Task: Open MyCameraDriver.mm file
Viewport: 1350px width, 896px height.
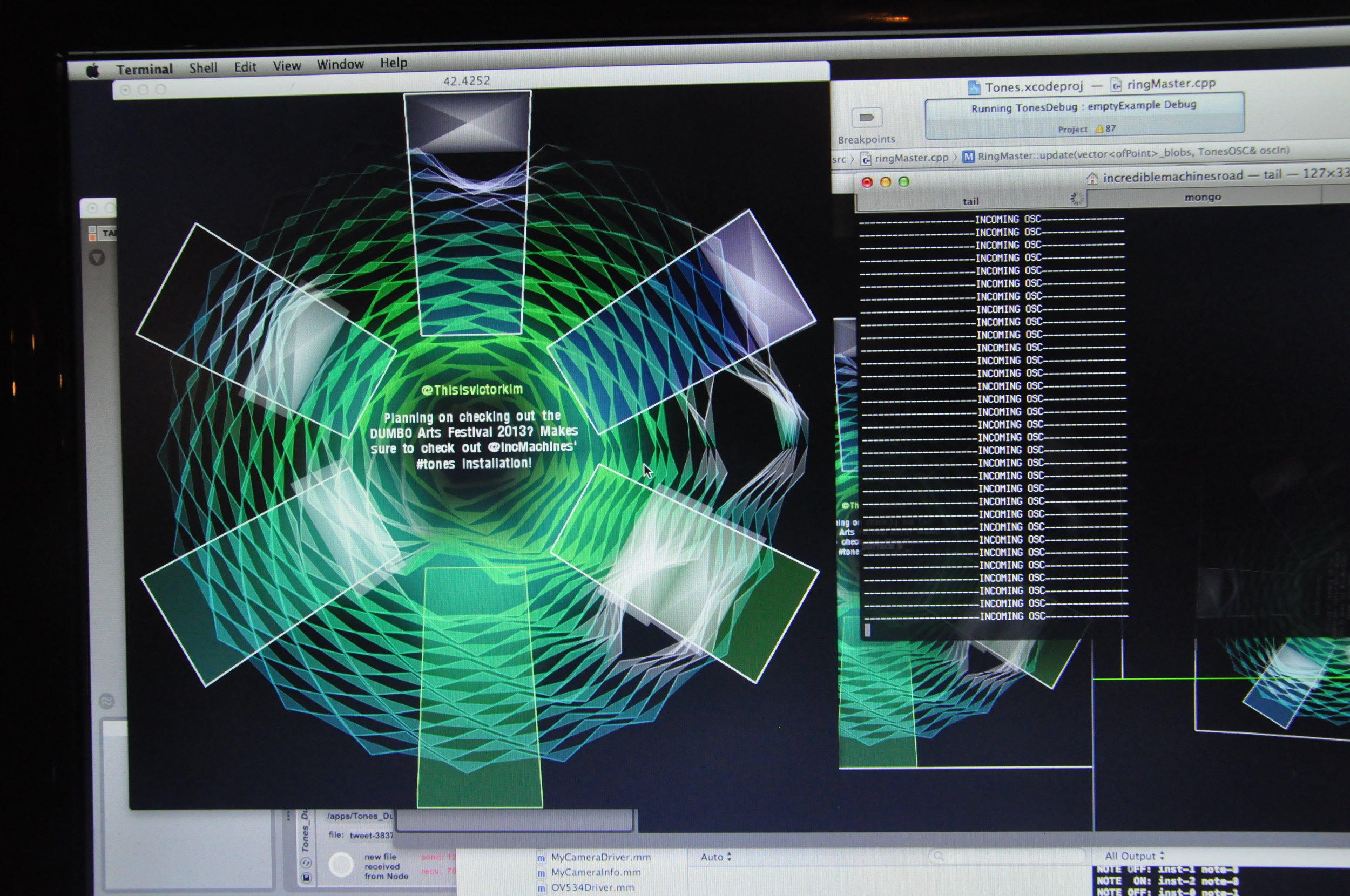Action: [600, 857]
